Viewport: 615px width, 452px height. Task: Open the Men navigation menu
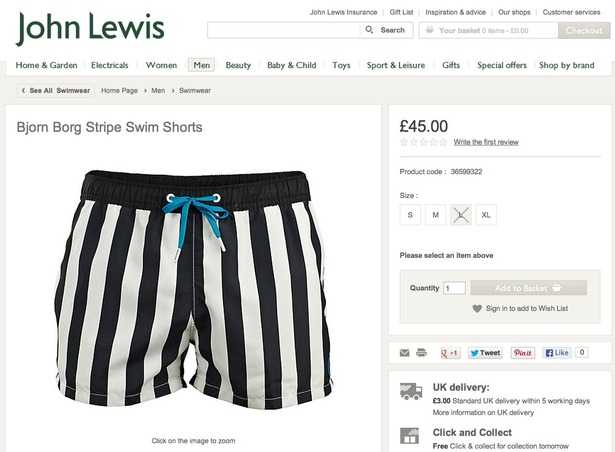pos(201,65)
